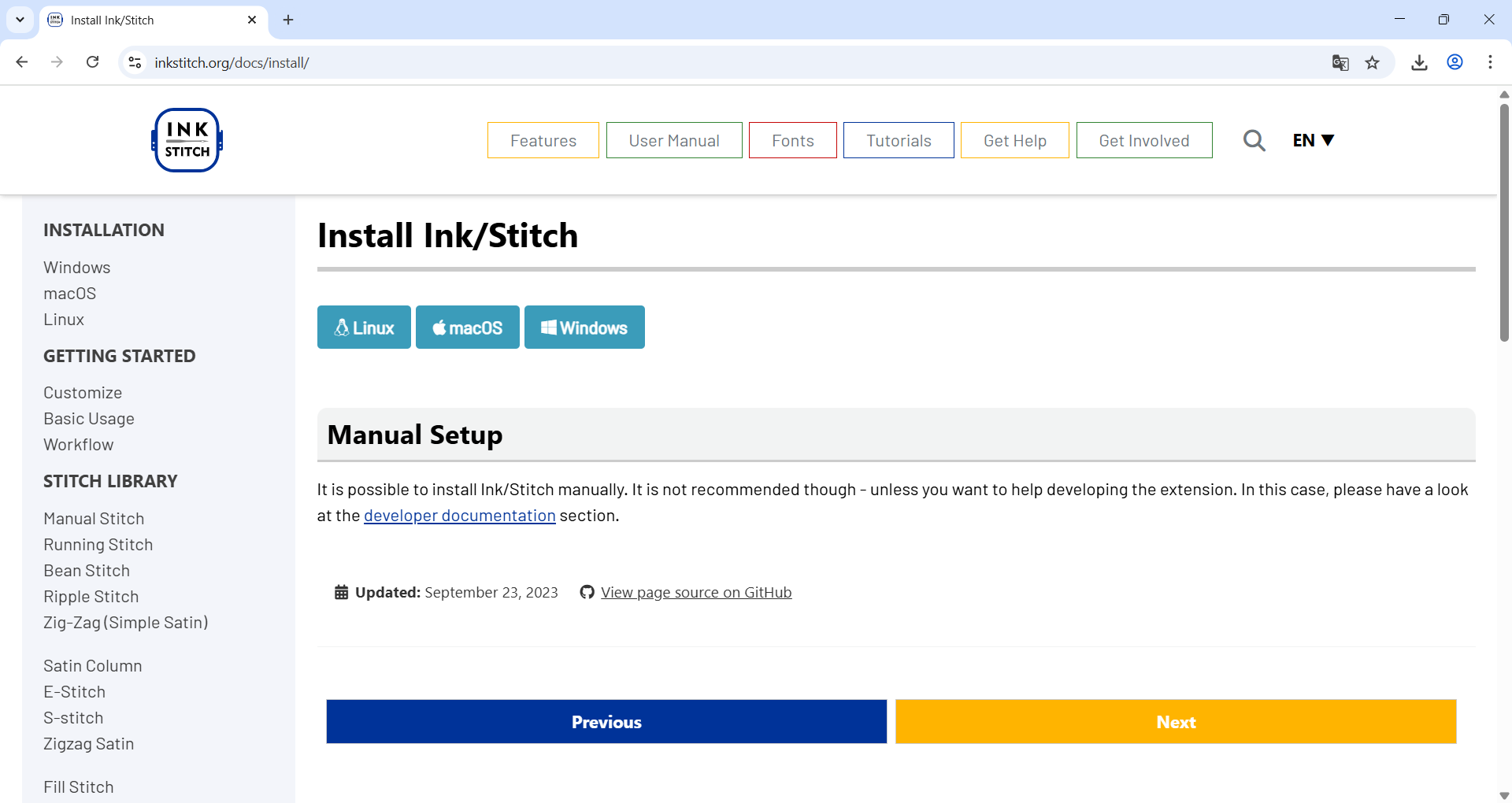Click the GETTING STARTED sidebar heading
Screen dimensions: 1512x803
coord(120,356)
